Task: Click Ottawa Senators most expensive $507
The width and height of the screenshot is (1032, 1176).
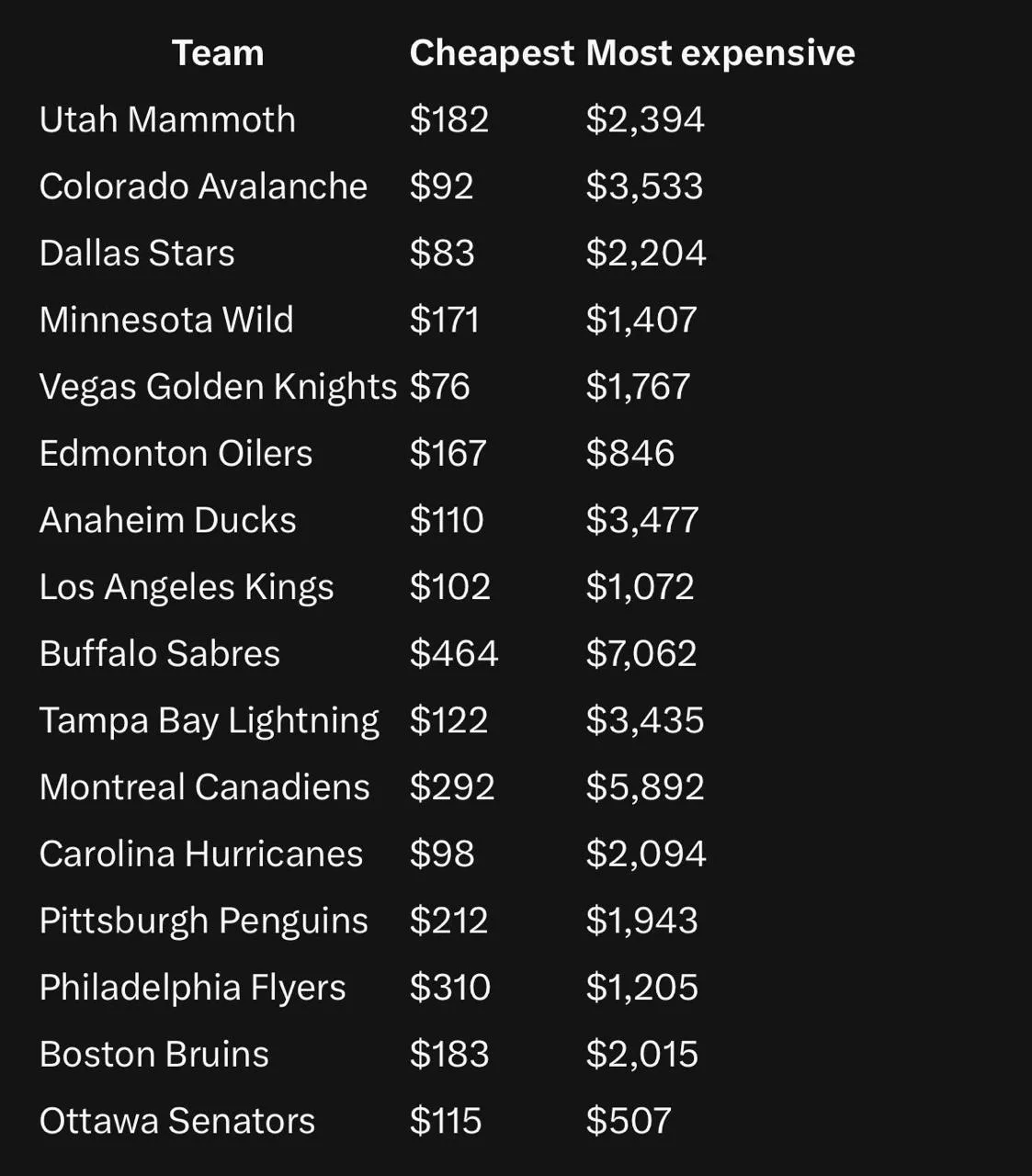Action: [x=629, y=1121]
